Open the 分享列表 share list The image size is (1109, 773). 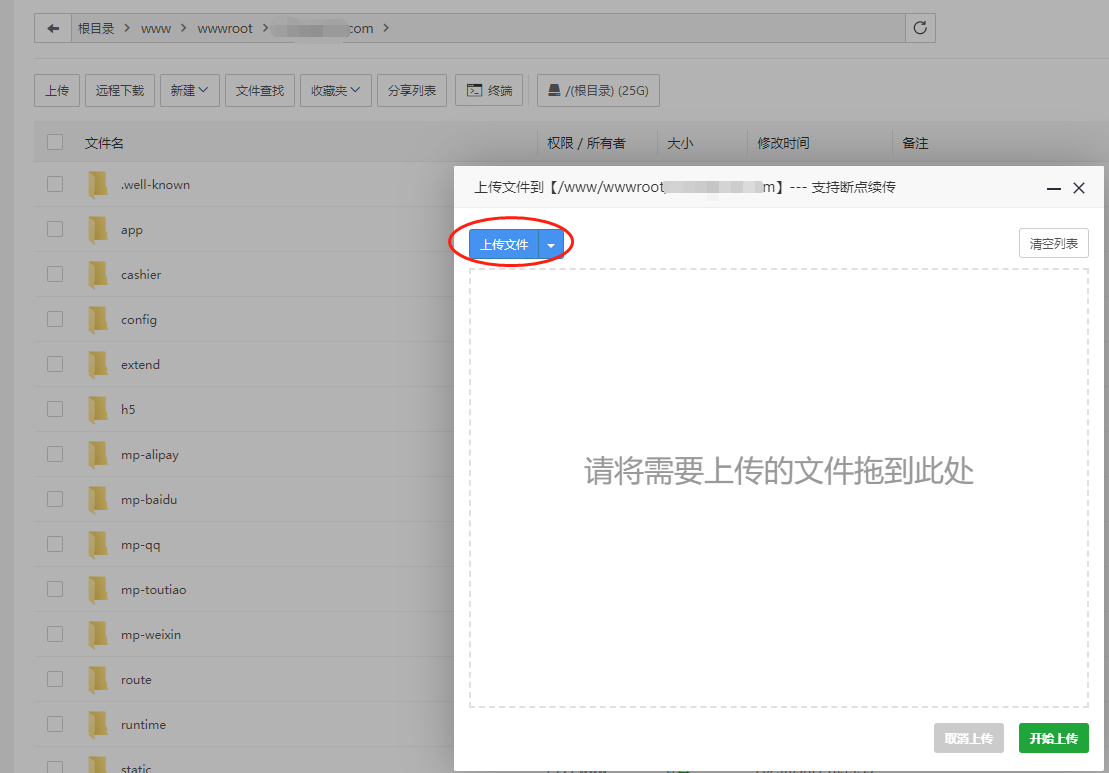coord(411,90)
